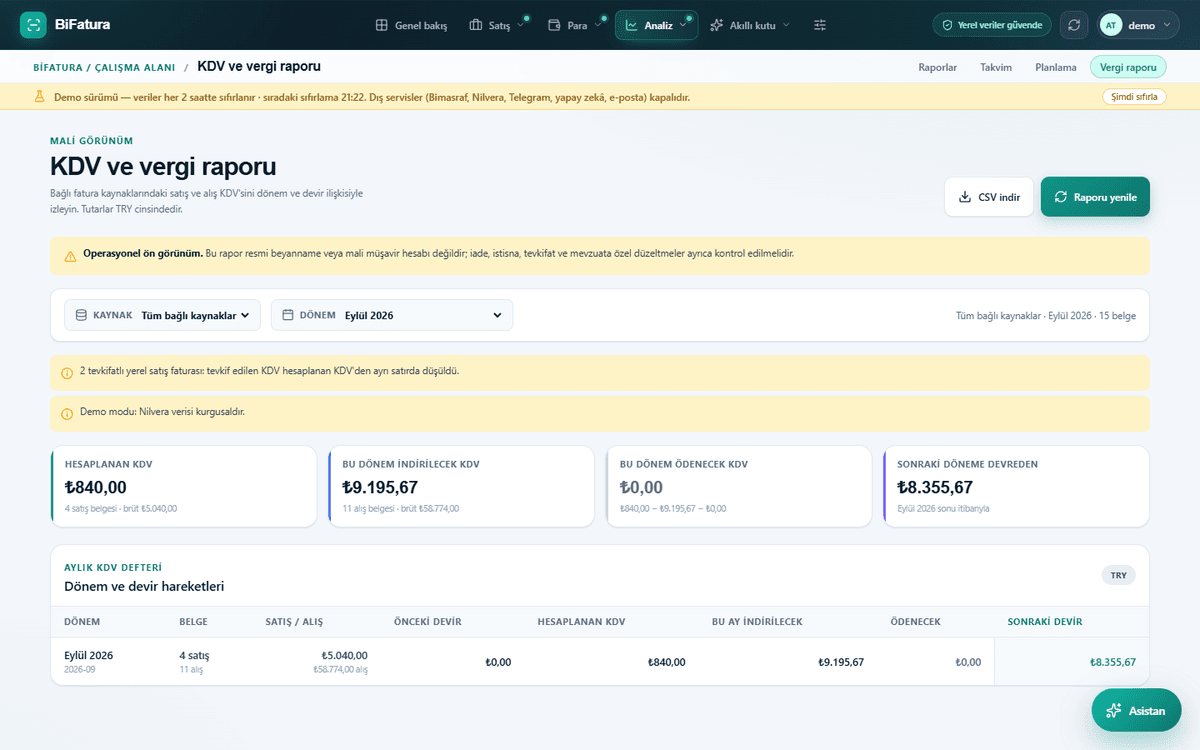Viewport: 1200px width, 750px height.
Task: Open the Asistan floating button
Action: 1136,711
